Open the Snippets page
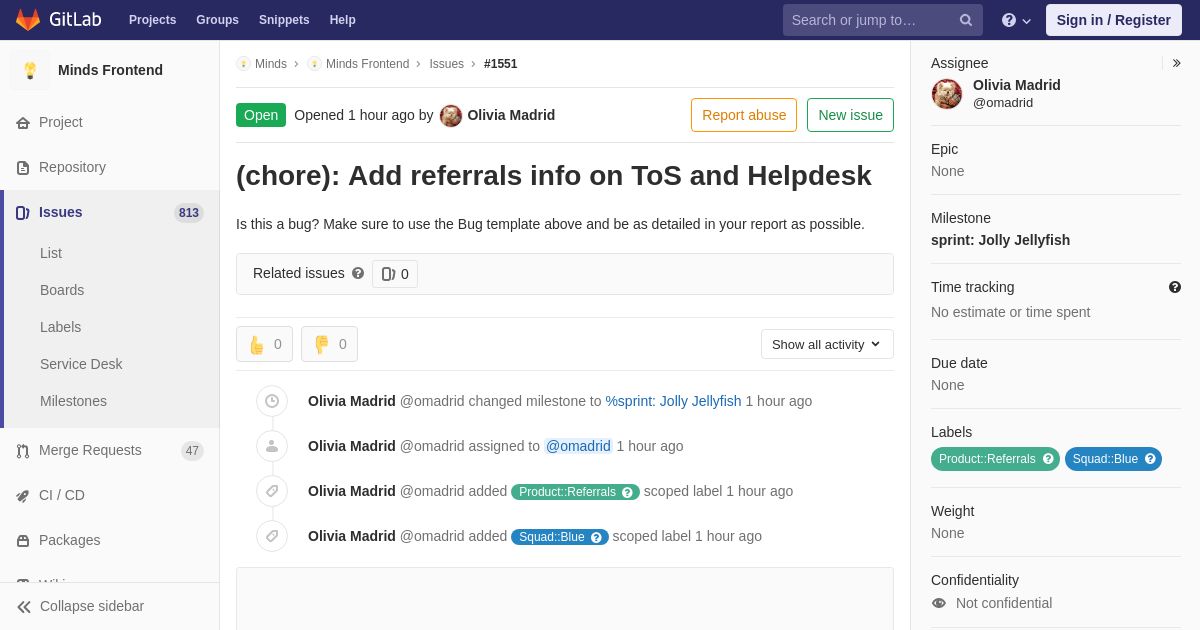Image resolution: width=1200 pixels, height=630 pixels. point(284,20)
